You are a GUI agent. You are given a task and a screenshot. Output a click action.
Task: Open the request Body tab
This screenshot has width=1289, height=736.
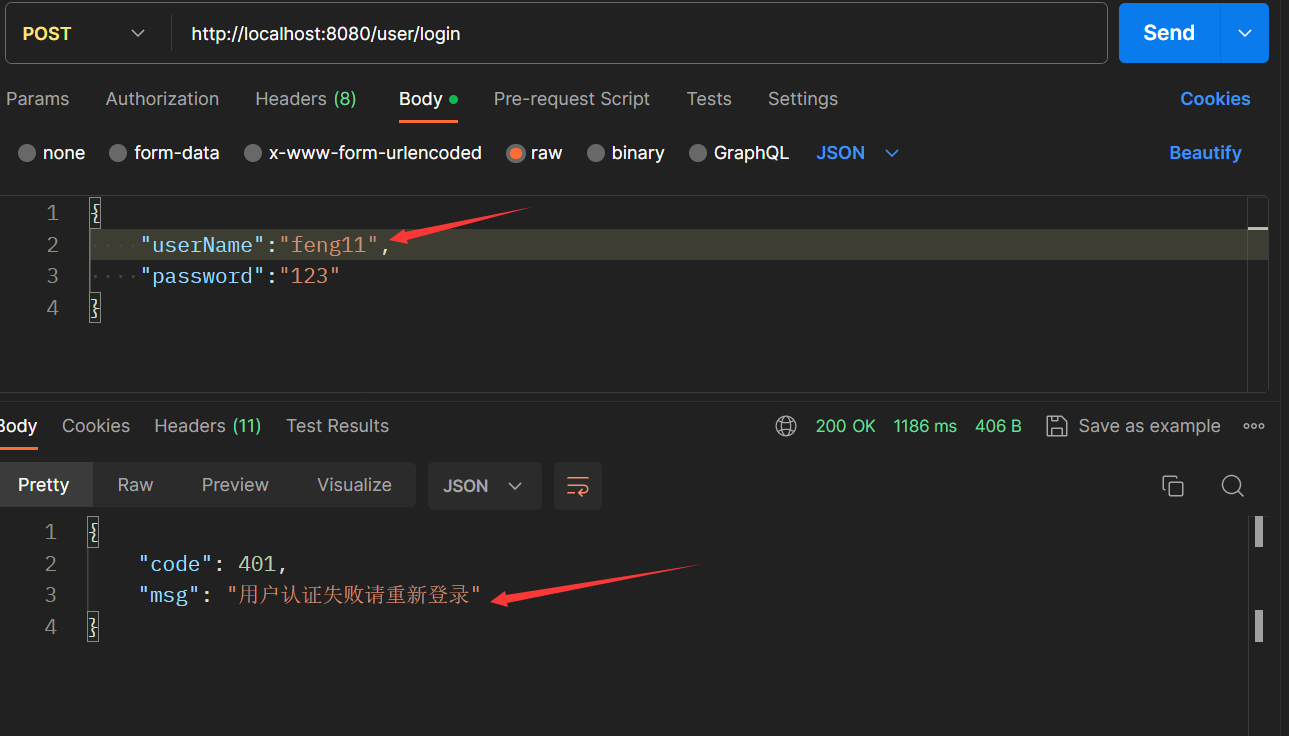[428, 99]
